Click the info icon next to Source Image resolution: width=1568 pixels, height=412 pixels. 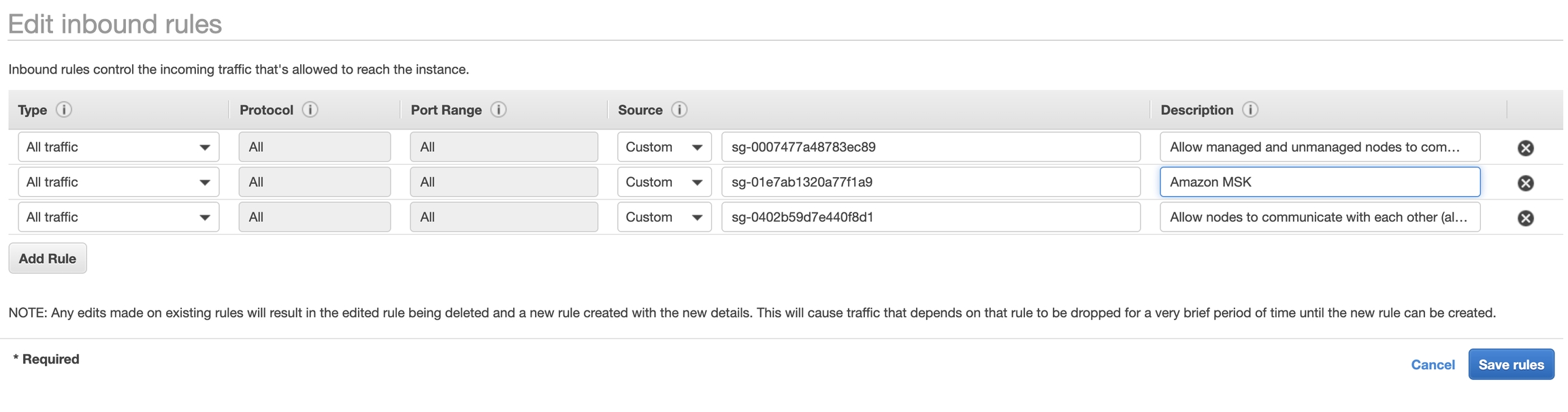pos(679,110)
